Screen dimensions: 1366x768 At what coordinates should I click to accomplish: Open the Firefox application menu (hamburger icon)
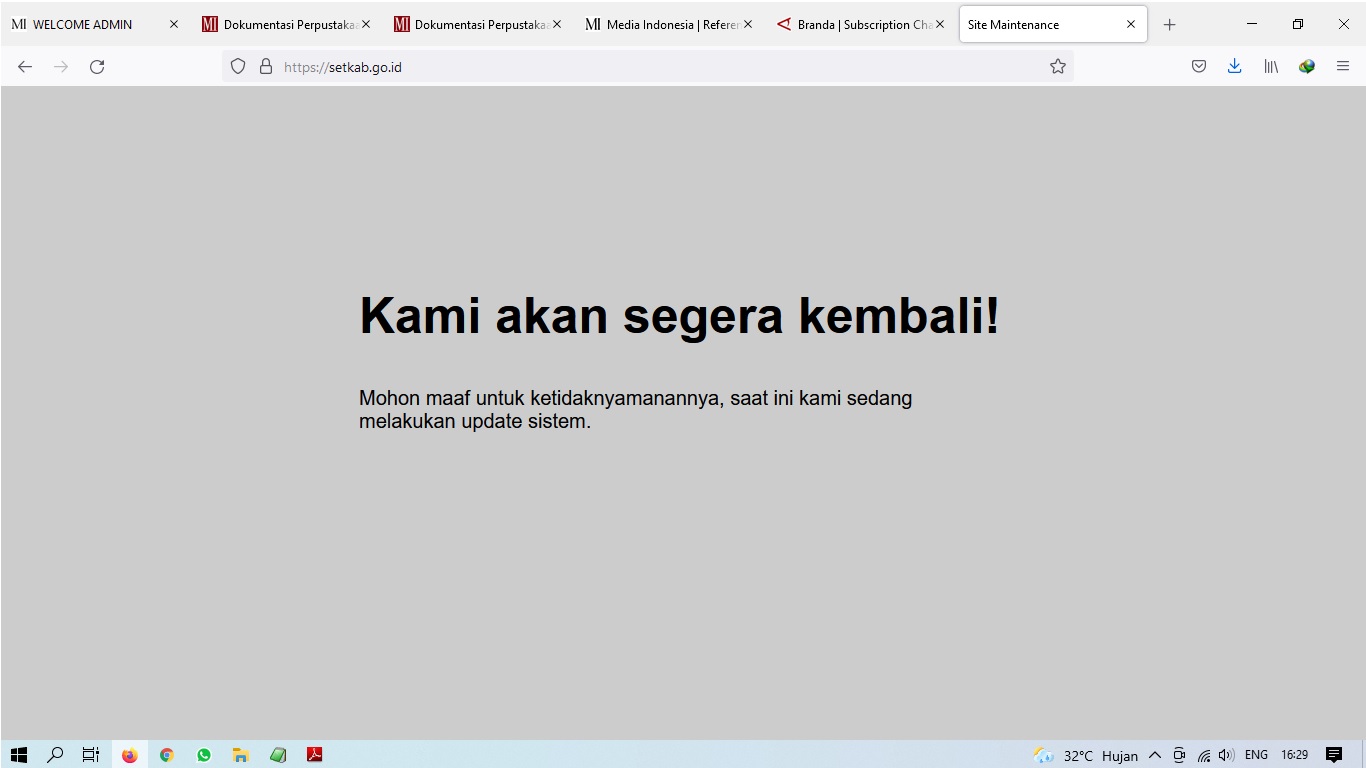[x=1343, y=66]
